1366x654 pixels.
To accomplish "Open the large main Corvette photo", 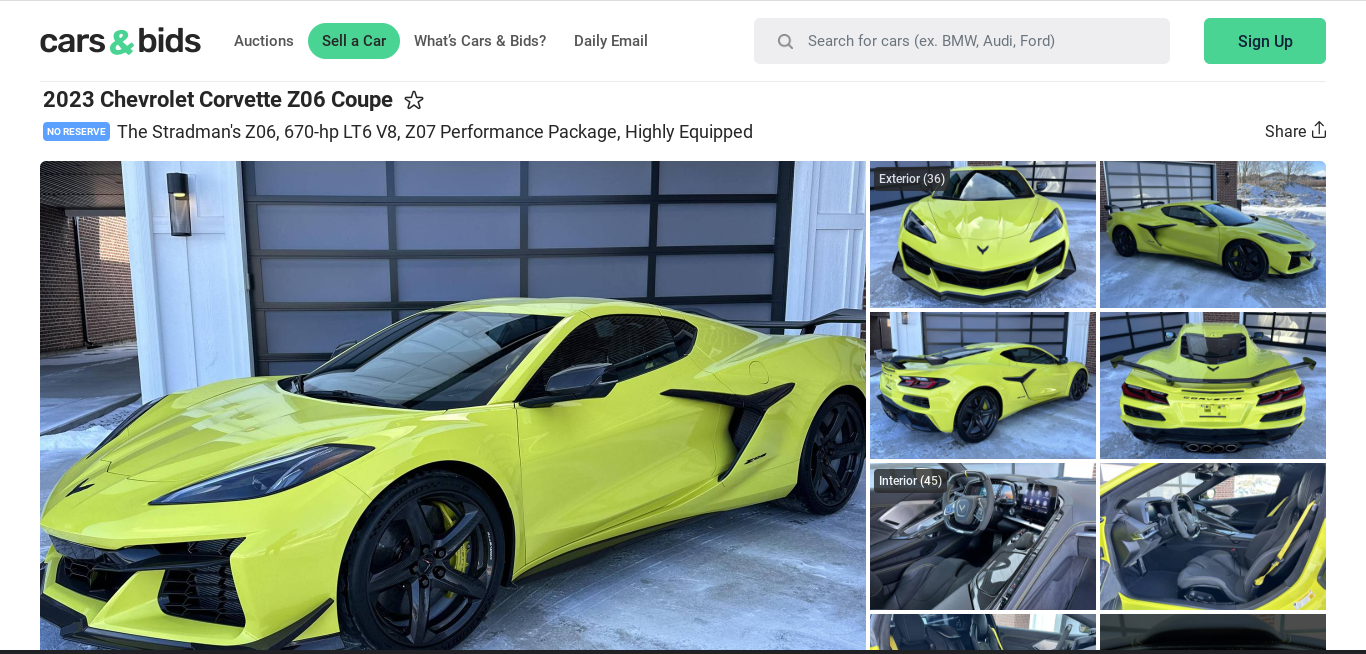I will [453, 405].
